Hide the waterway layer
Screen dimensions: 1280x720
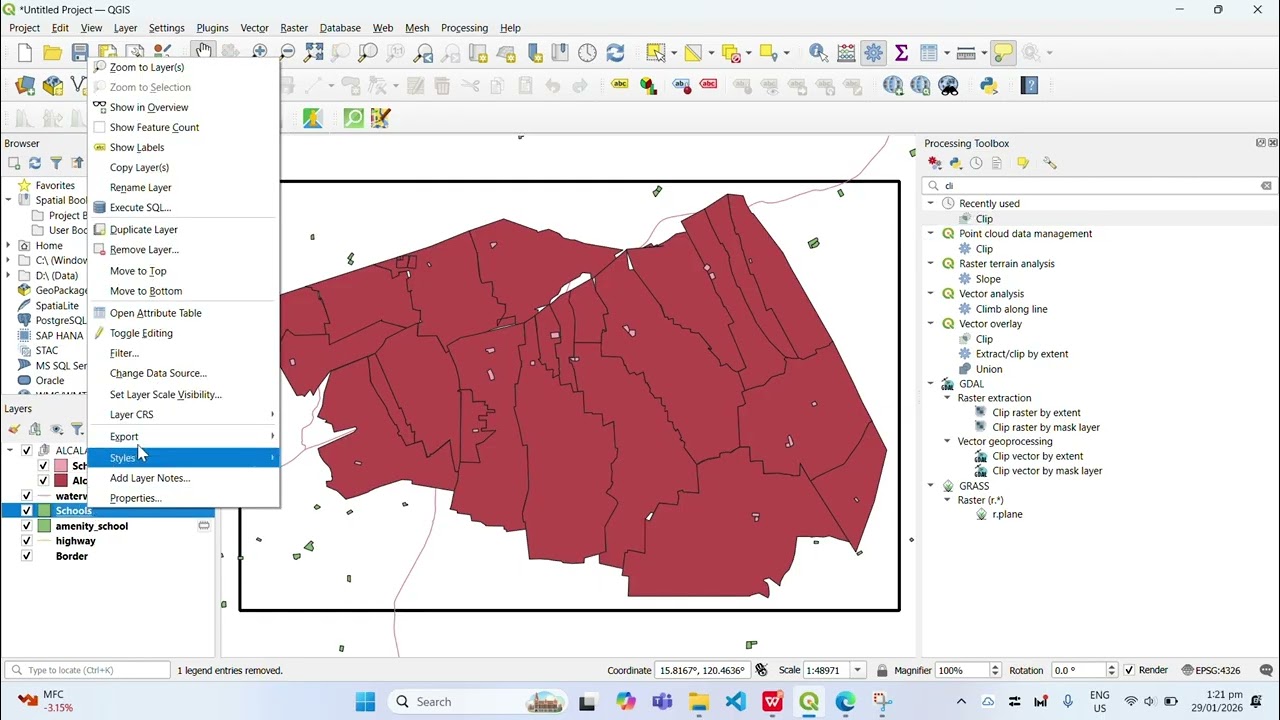(27, 496)
